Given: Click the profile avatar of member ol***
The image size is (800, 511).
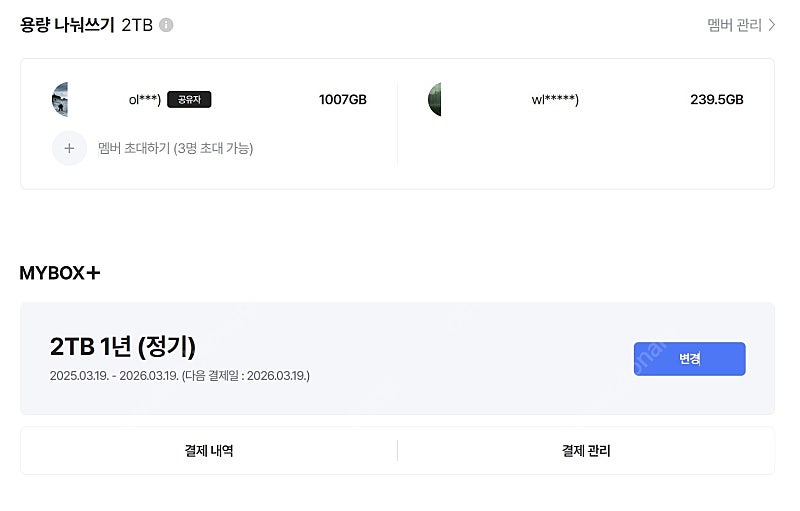Looking at the screenshot, I should [59, 100].
